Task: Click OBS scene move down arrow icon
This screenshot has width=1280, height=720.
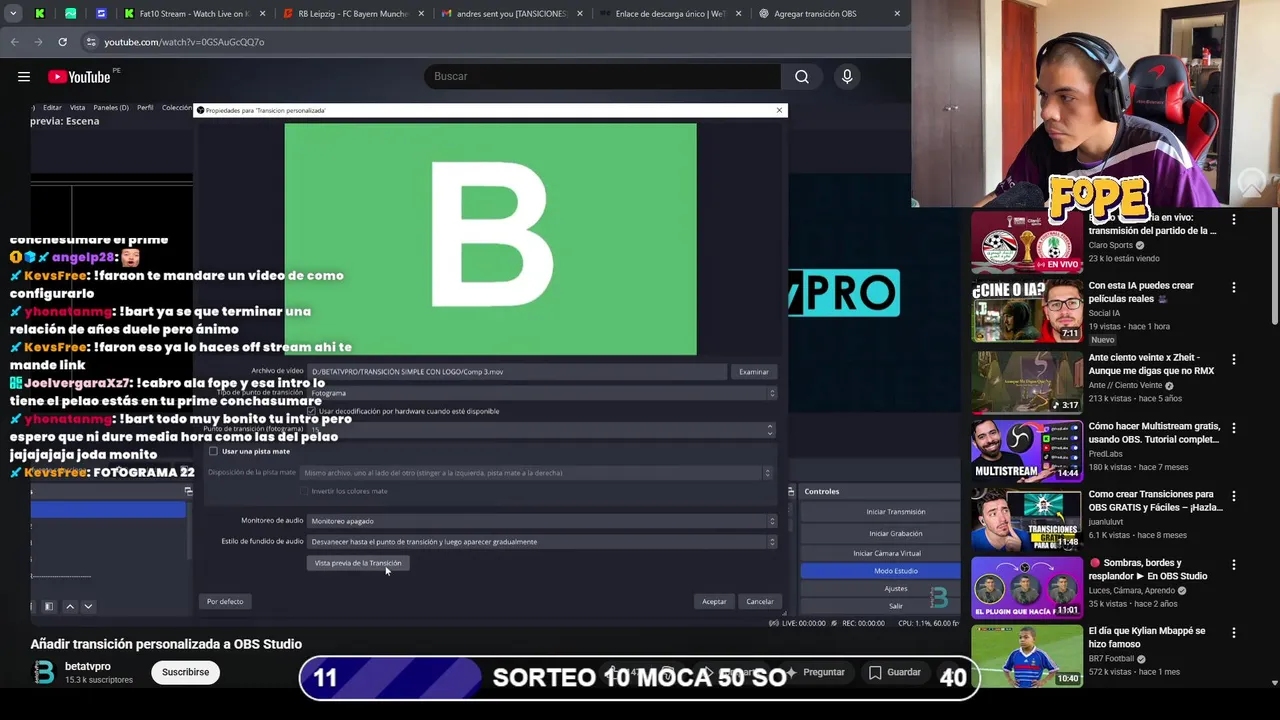Action: (88, 606)
